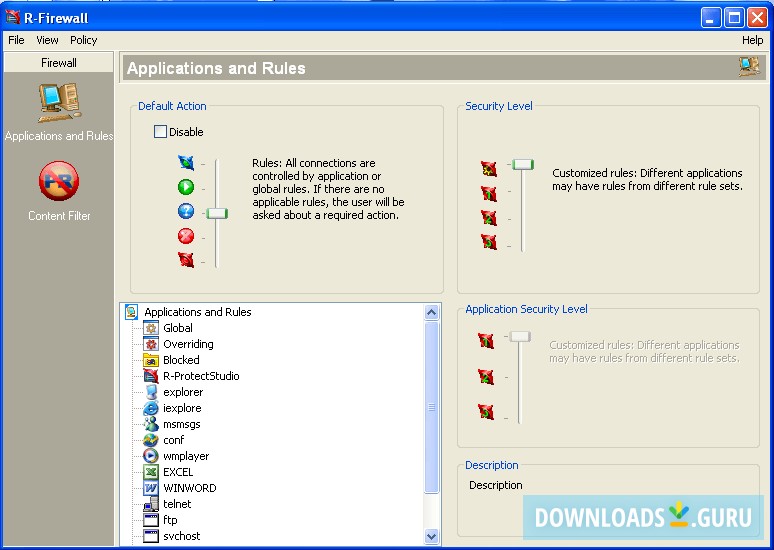This screenshot has height=550, width=774.
Task: Click the tree list scroll down arrow
Action: tap(431, 536)
